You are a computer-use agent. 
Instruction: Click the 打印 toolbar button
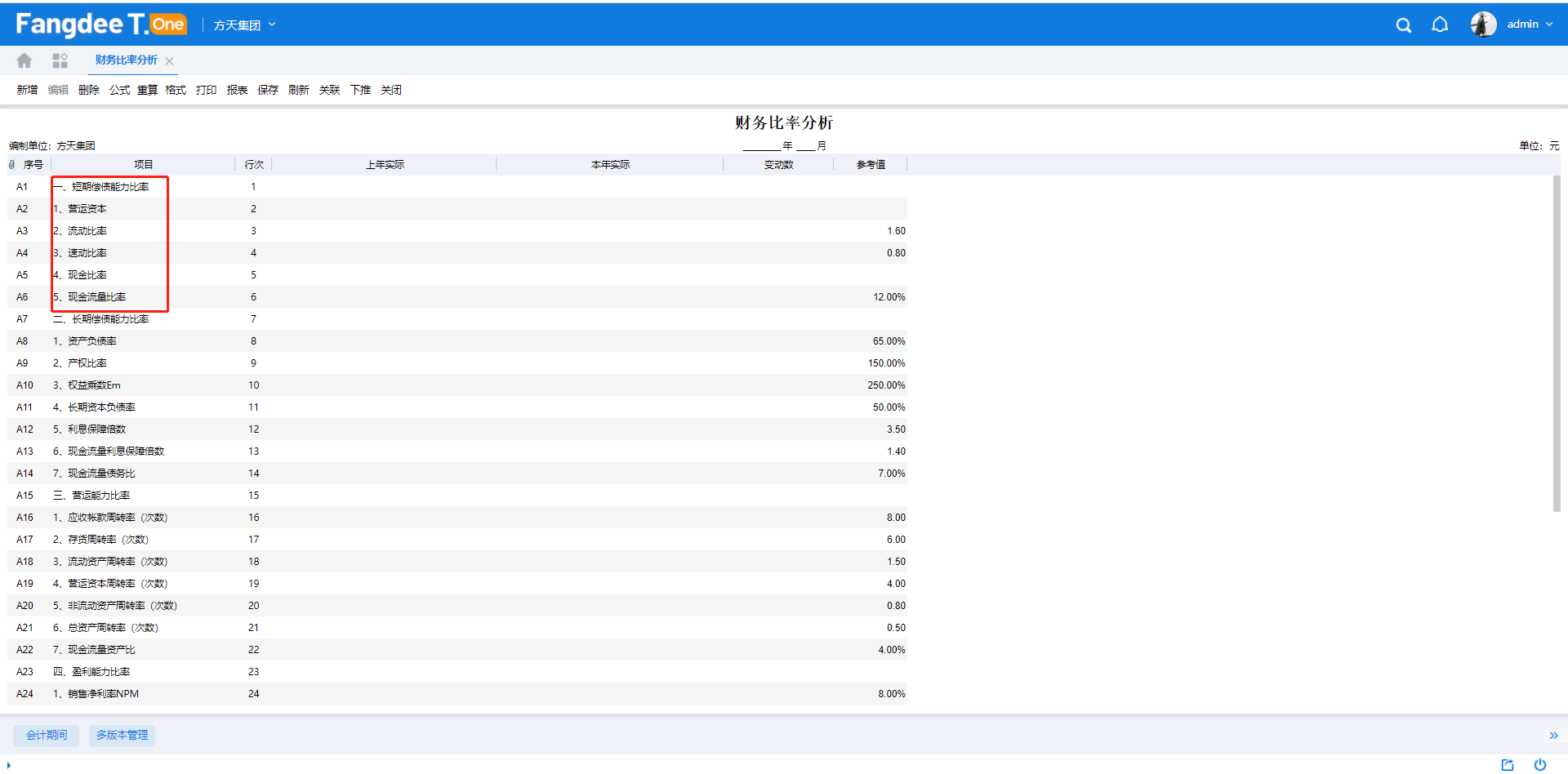tap(207, 90)
